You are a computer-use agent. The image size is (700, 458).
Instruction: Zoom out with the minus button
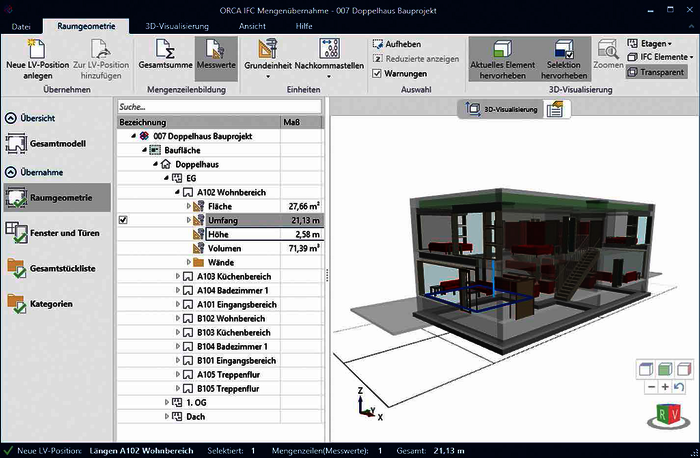click(x=651, y=387)
